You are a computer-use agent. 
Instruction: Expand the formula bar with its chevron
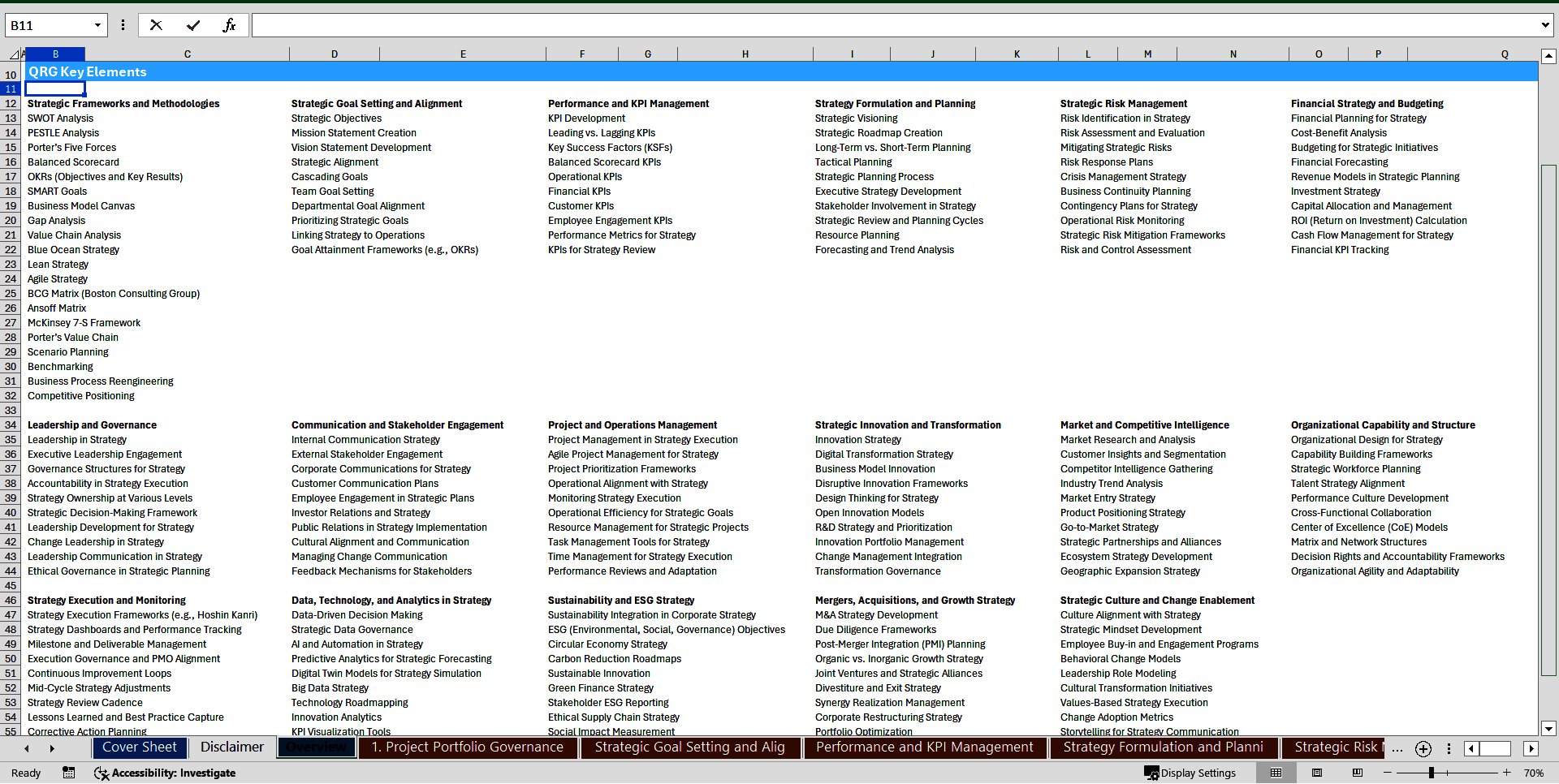[x=1546, y=25]
